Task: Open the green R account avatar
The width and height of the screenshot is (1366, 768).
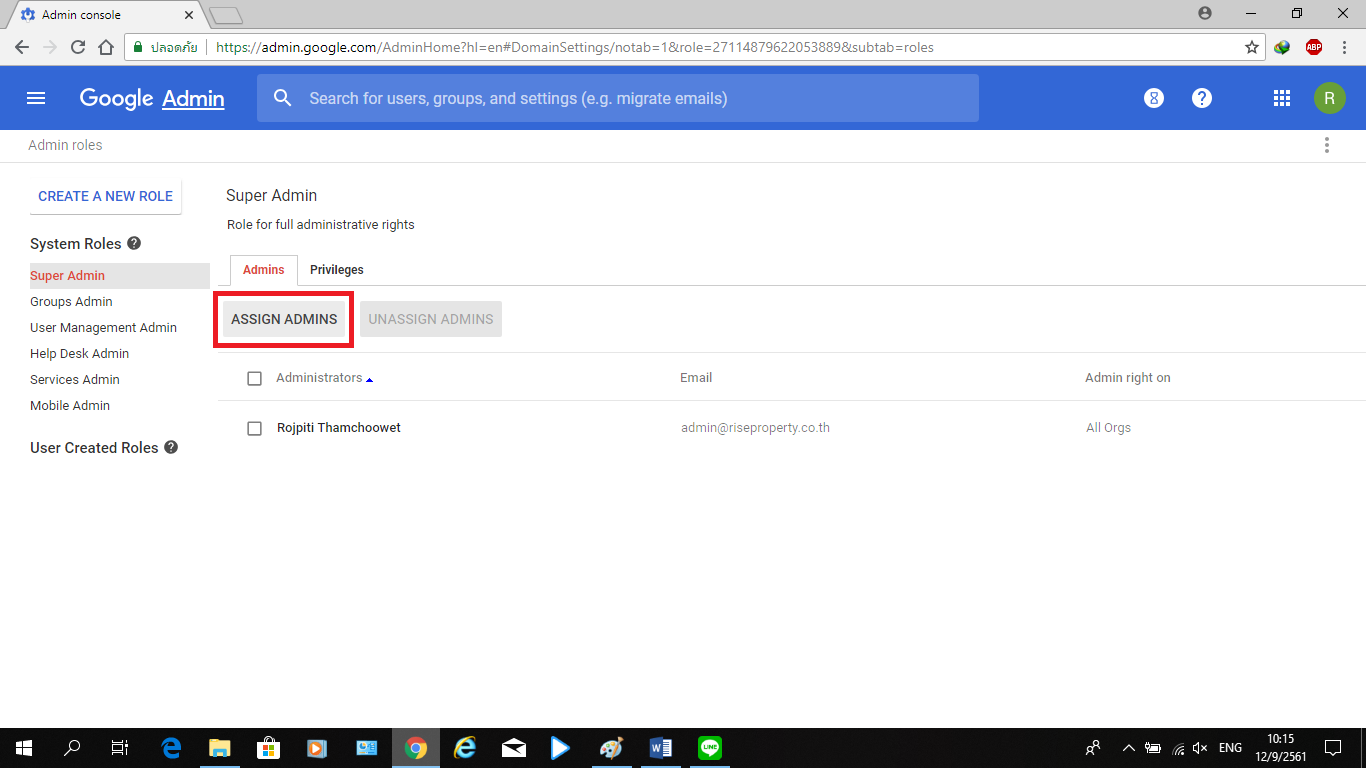Action: click(1329, 98)
